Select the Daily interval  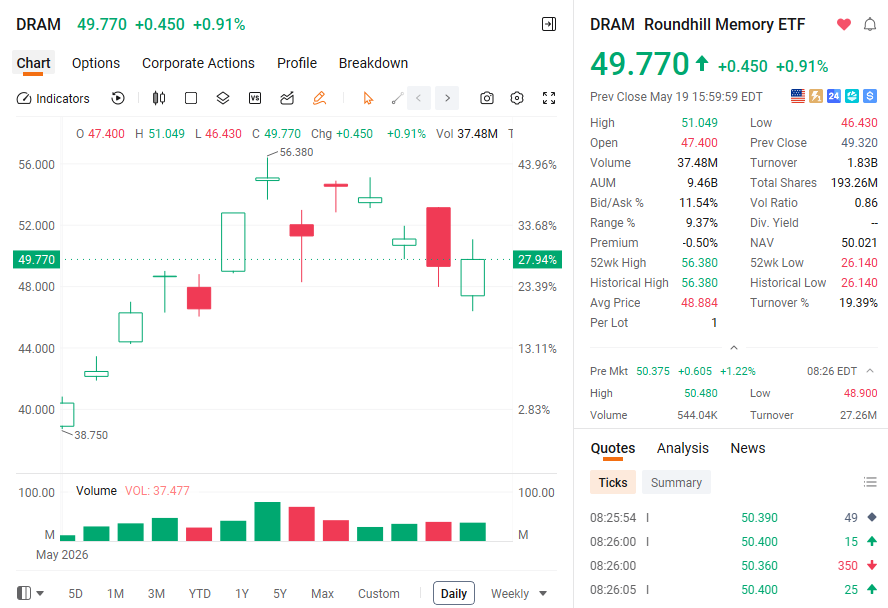click(x=454, y=593)
